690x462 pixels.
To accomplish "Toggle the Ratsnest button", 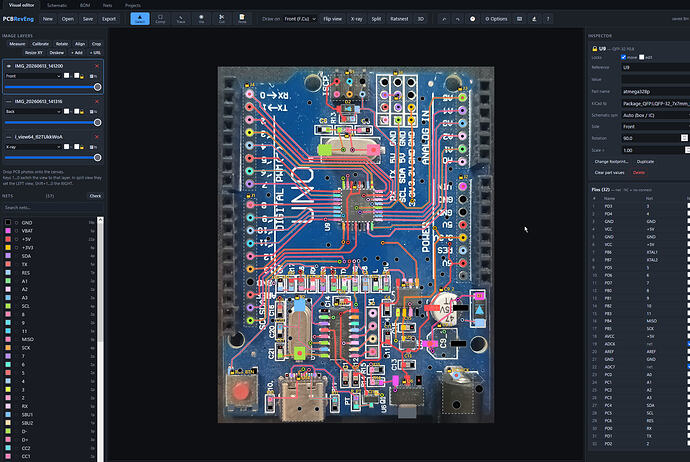I will [x=399, y=19].
